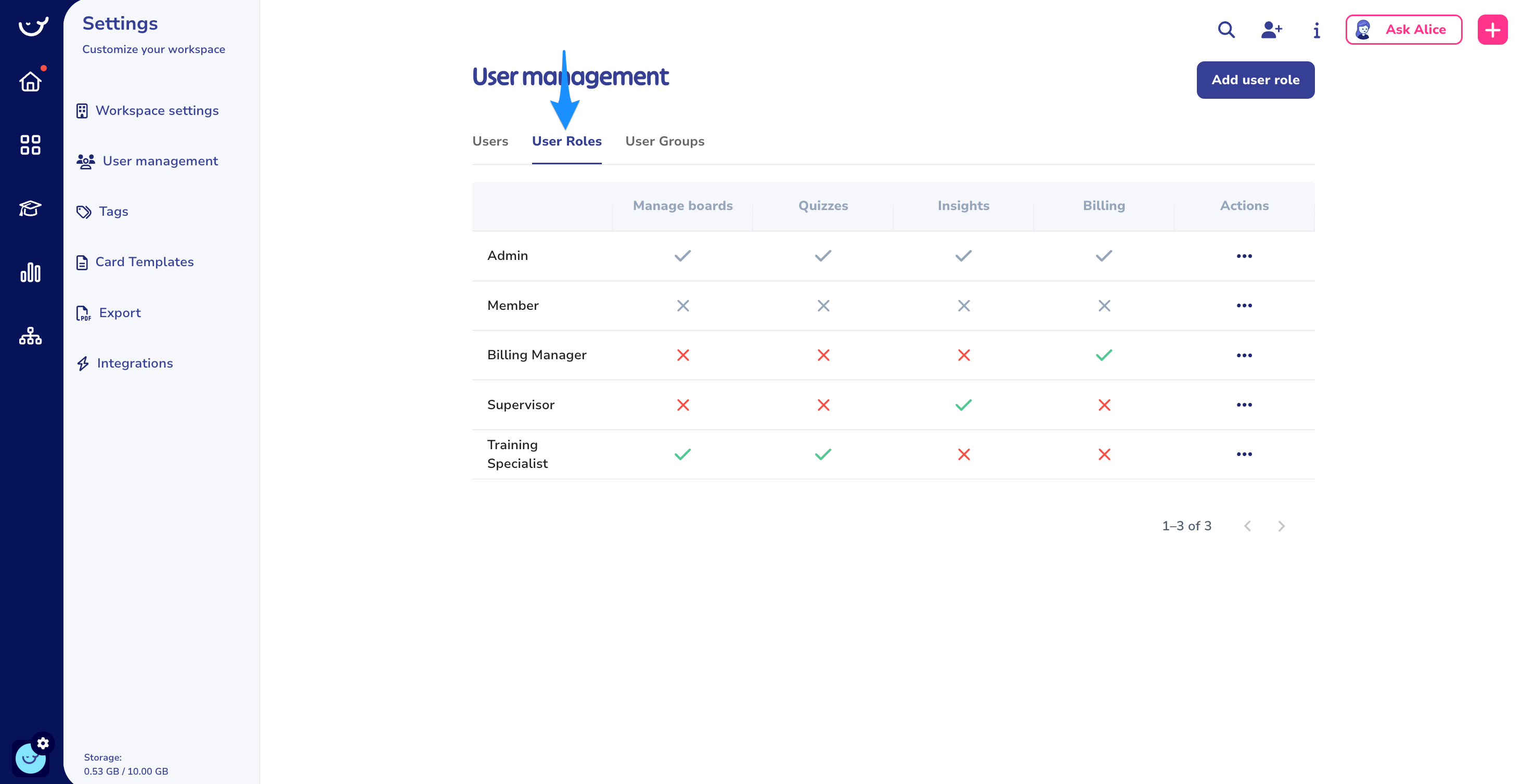This screenshot has width=1523, height=784.
Task: Open Billing Manager row actions menu
Action: click(1244, 355)
